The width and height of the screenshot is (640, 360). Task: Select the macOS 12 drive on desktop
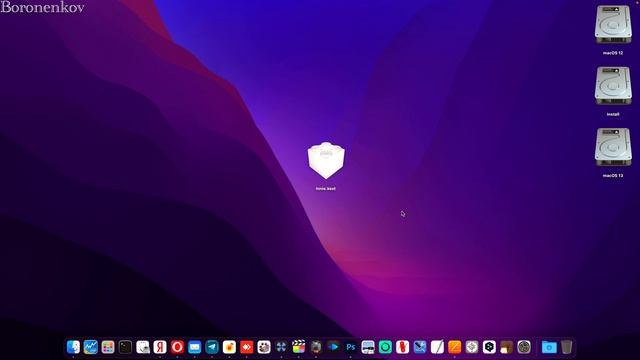pos(613,25)
